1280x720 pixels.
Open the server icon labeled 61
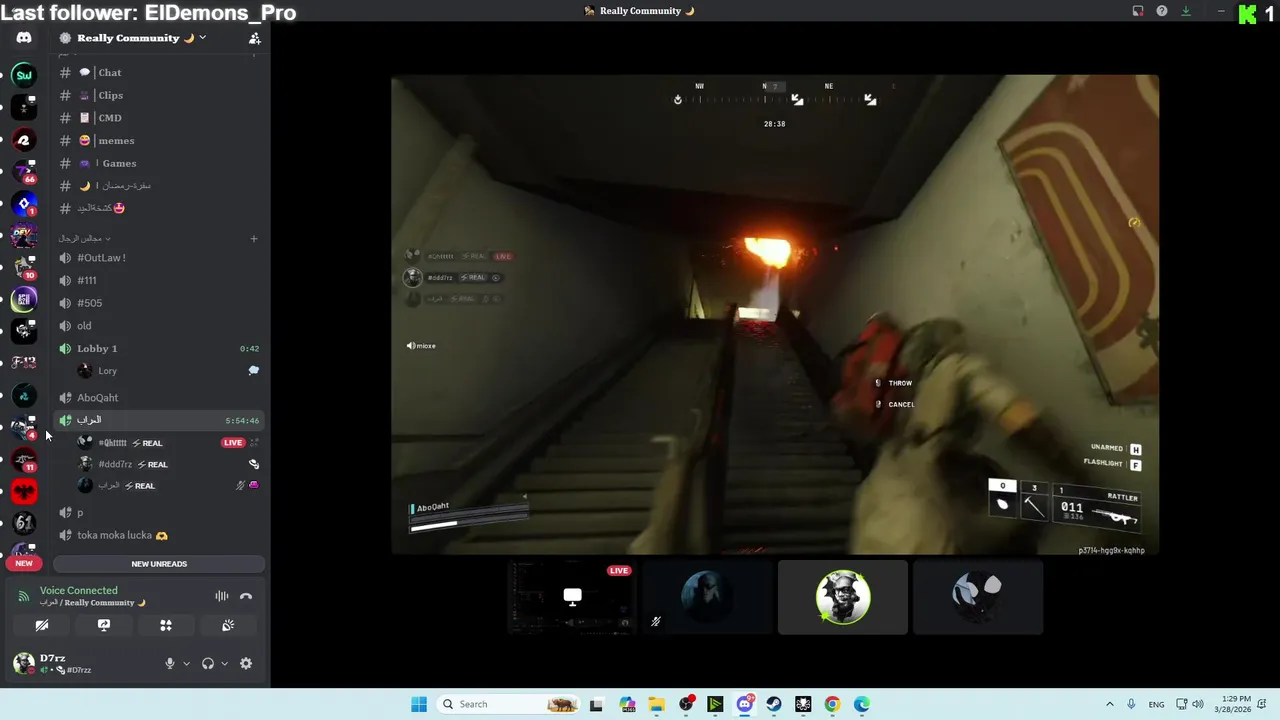coord(24,522)
